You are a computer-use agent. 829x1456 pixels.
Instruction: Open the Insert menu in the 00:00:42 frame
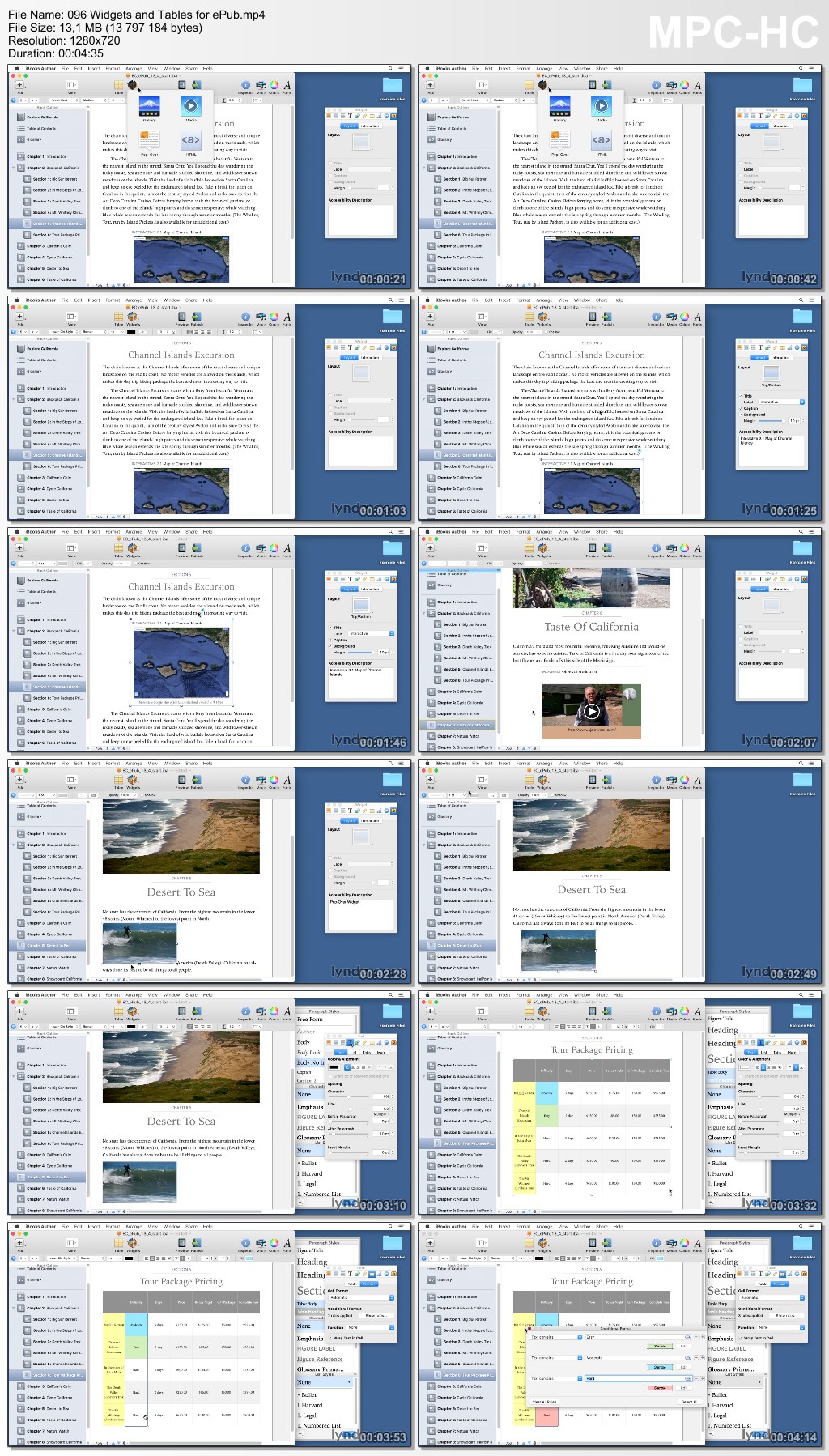[504, 68]
